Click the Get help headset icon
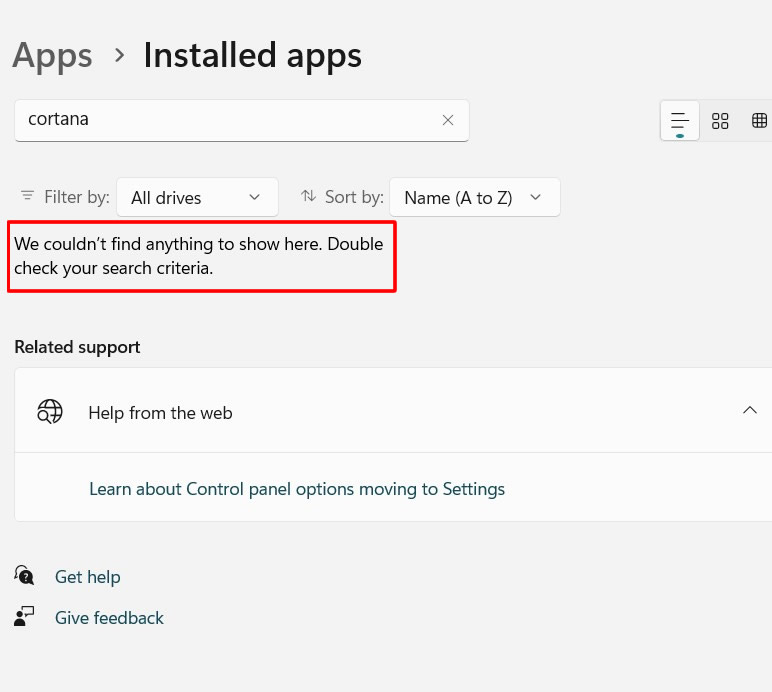 pyautogui.click(x=25, y=576)
